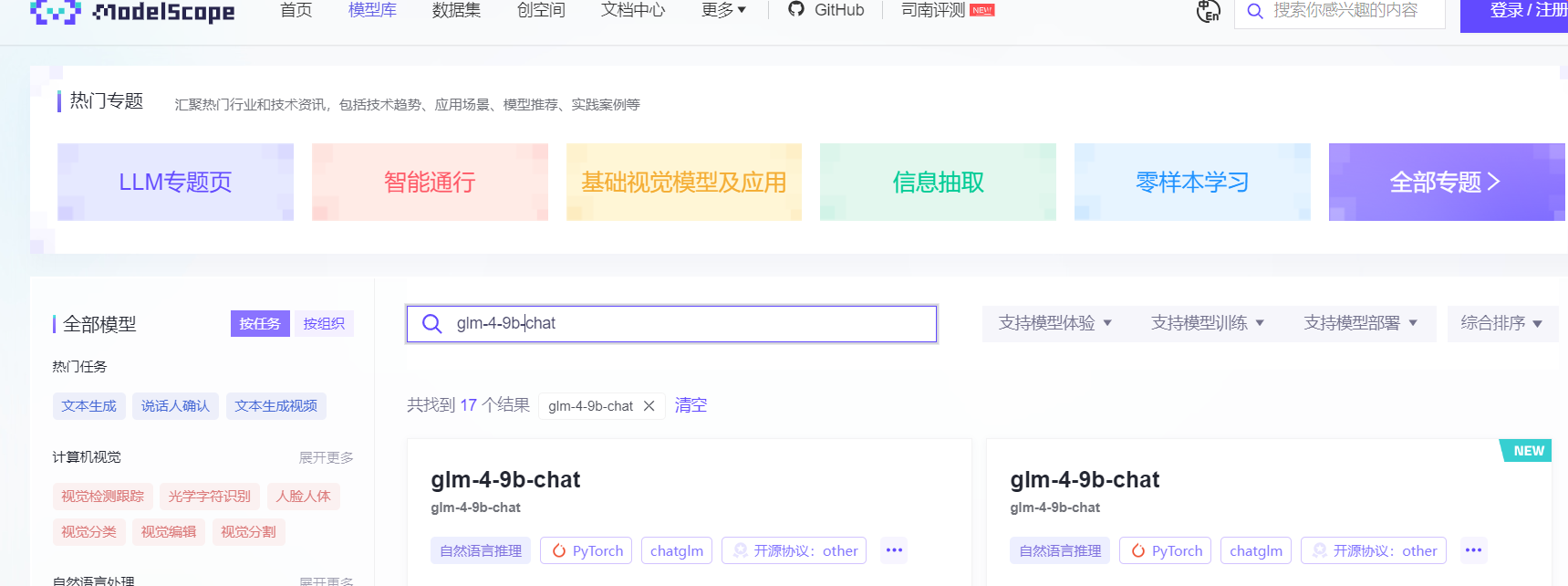Open the second glm-4-9b-chat model title
The height and width of the screenshot is (586, 1568).
(1085, 480)
